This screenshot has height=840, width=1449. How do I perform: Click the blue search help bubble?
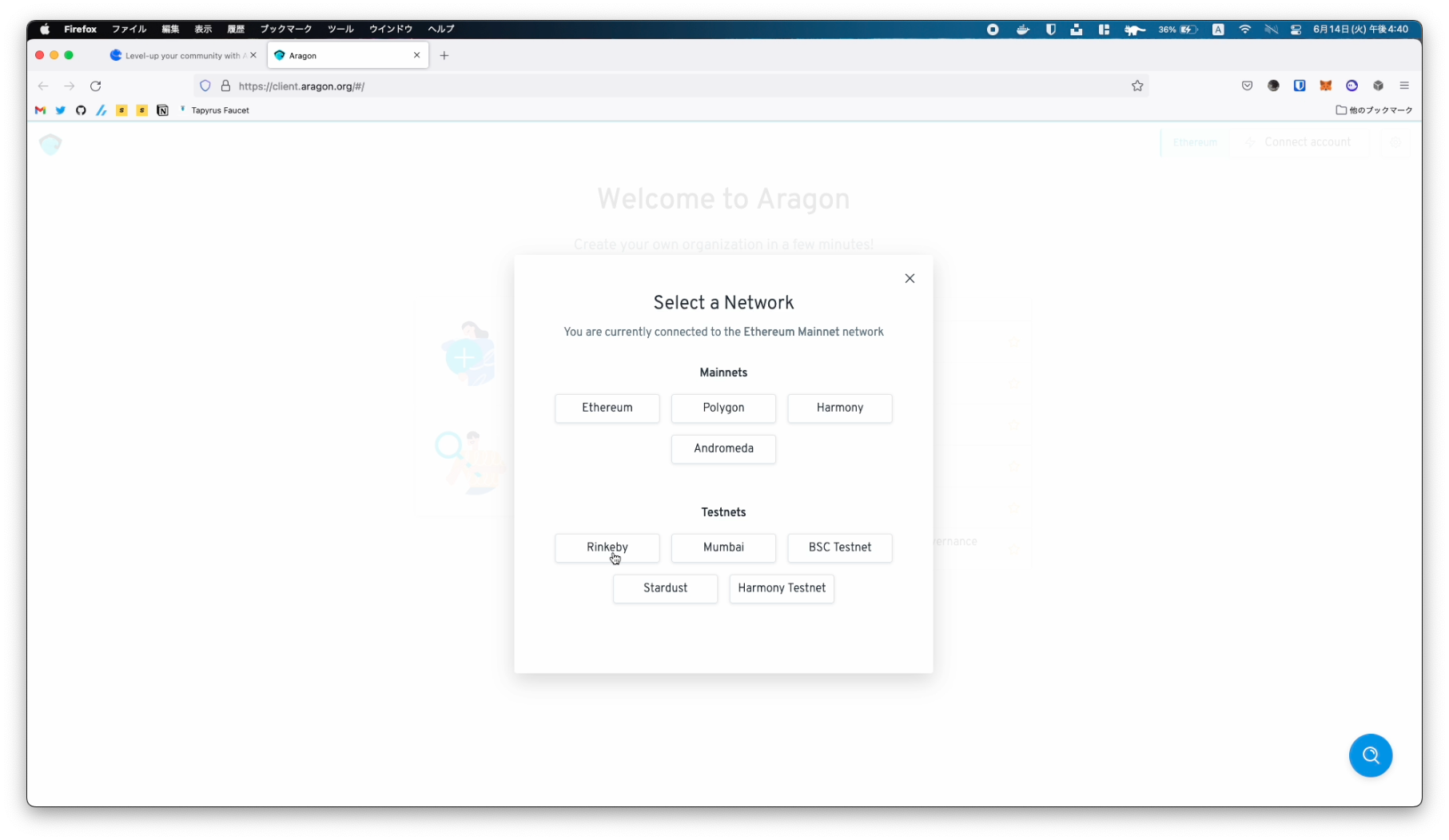point(1370,755)
